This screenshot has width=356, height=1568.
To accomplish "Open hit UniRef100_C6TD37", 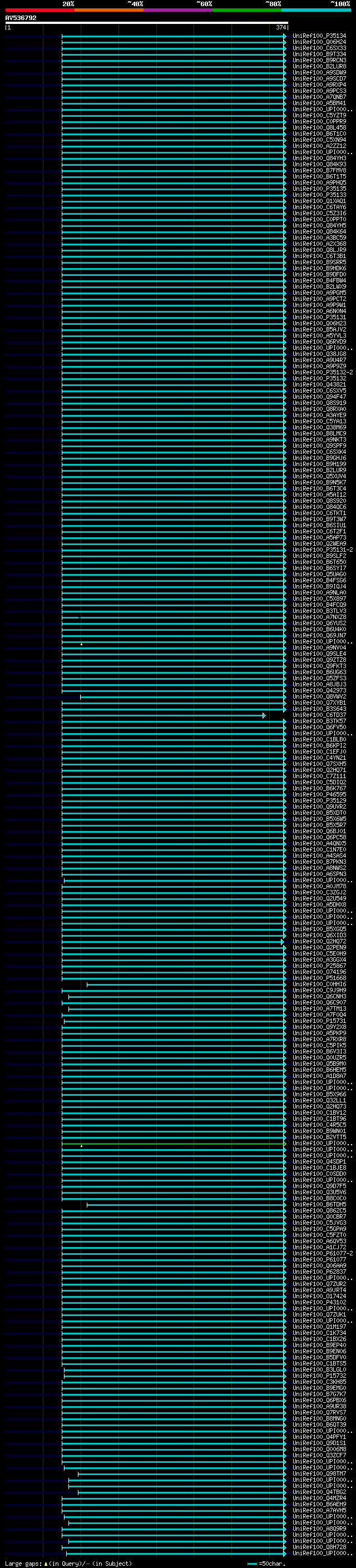I will [x=319, y=715].
